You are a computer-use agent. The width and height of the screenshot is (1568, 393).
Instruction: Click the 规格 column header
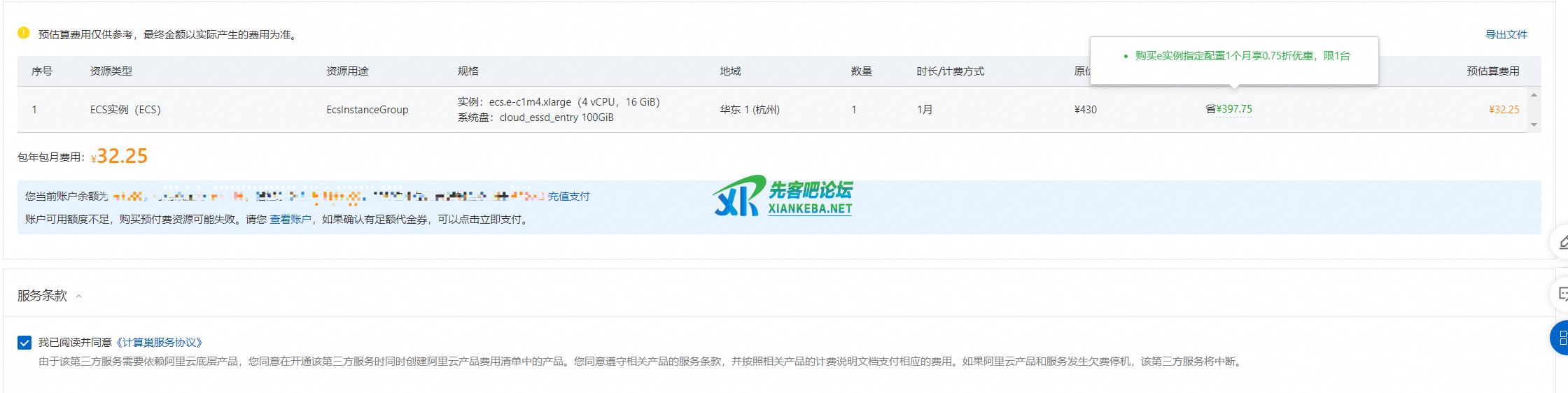(468, 71)
